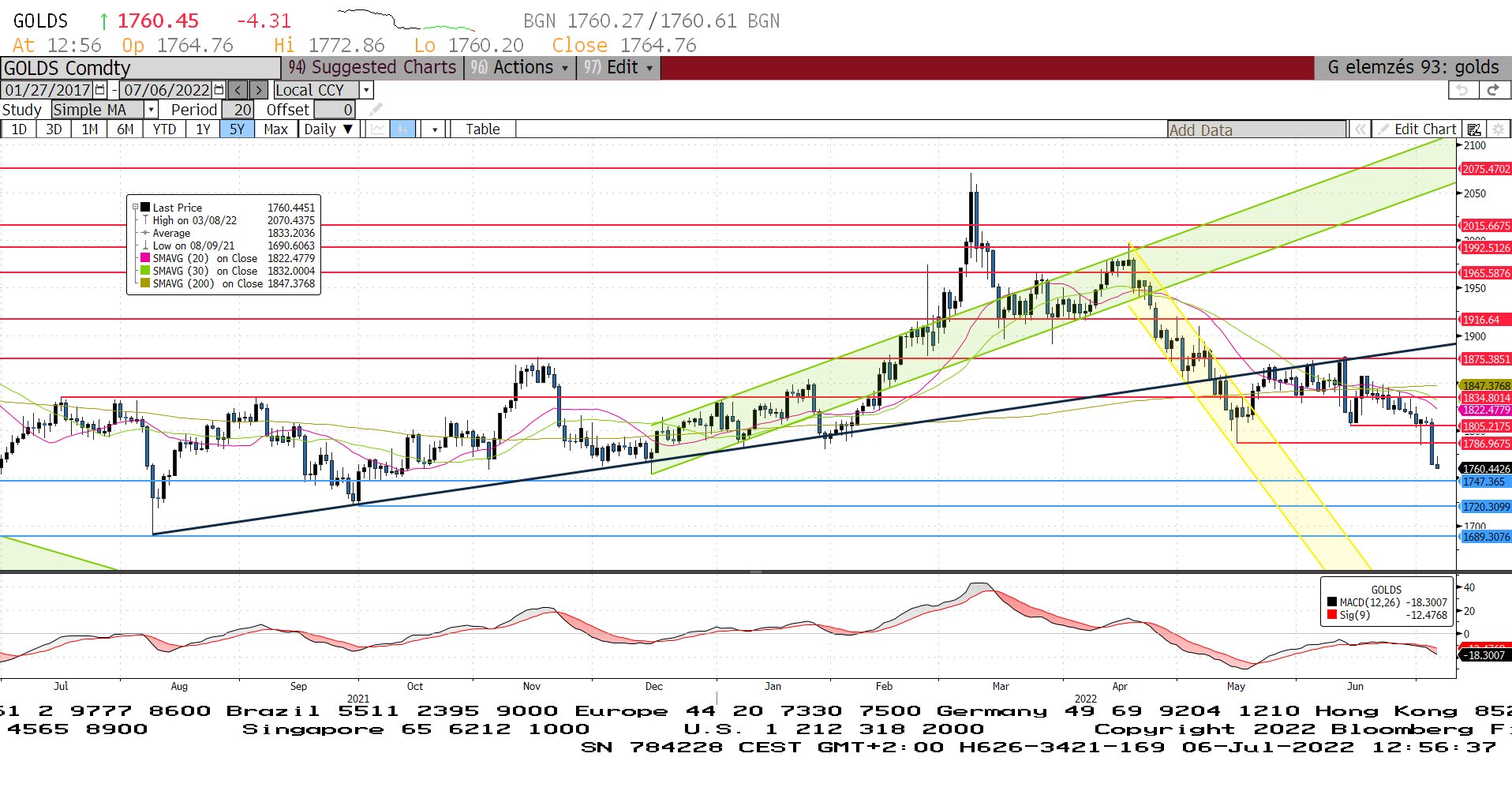Select Max time range
This screenshot has width=1512, height=791.
tap(275, 129)
